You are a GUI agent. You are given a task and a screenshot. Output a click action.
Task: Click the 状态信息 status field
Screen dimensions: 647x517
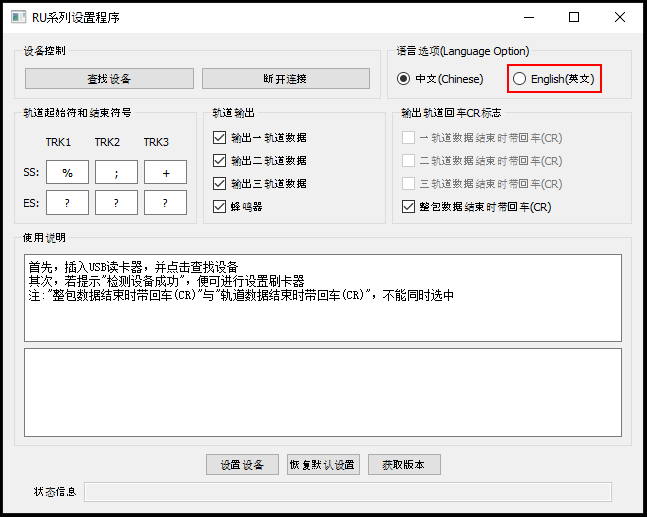click(347, 492)
